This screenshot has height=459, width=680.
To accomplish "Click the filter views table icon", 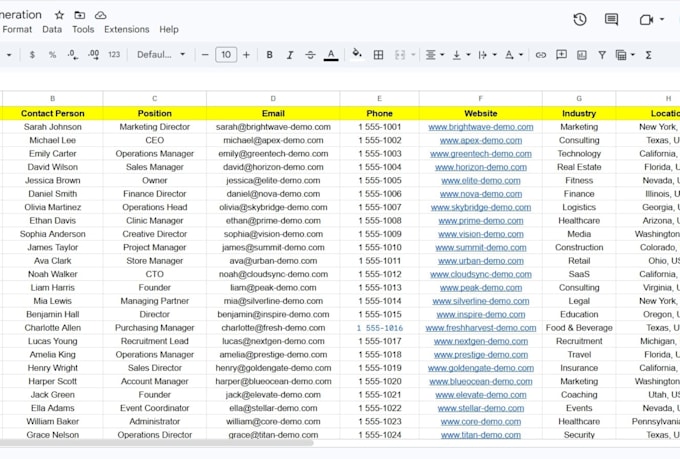I will [x=621, y=55].
